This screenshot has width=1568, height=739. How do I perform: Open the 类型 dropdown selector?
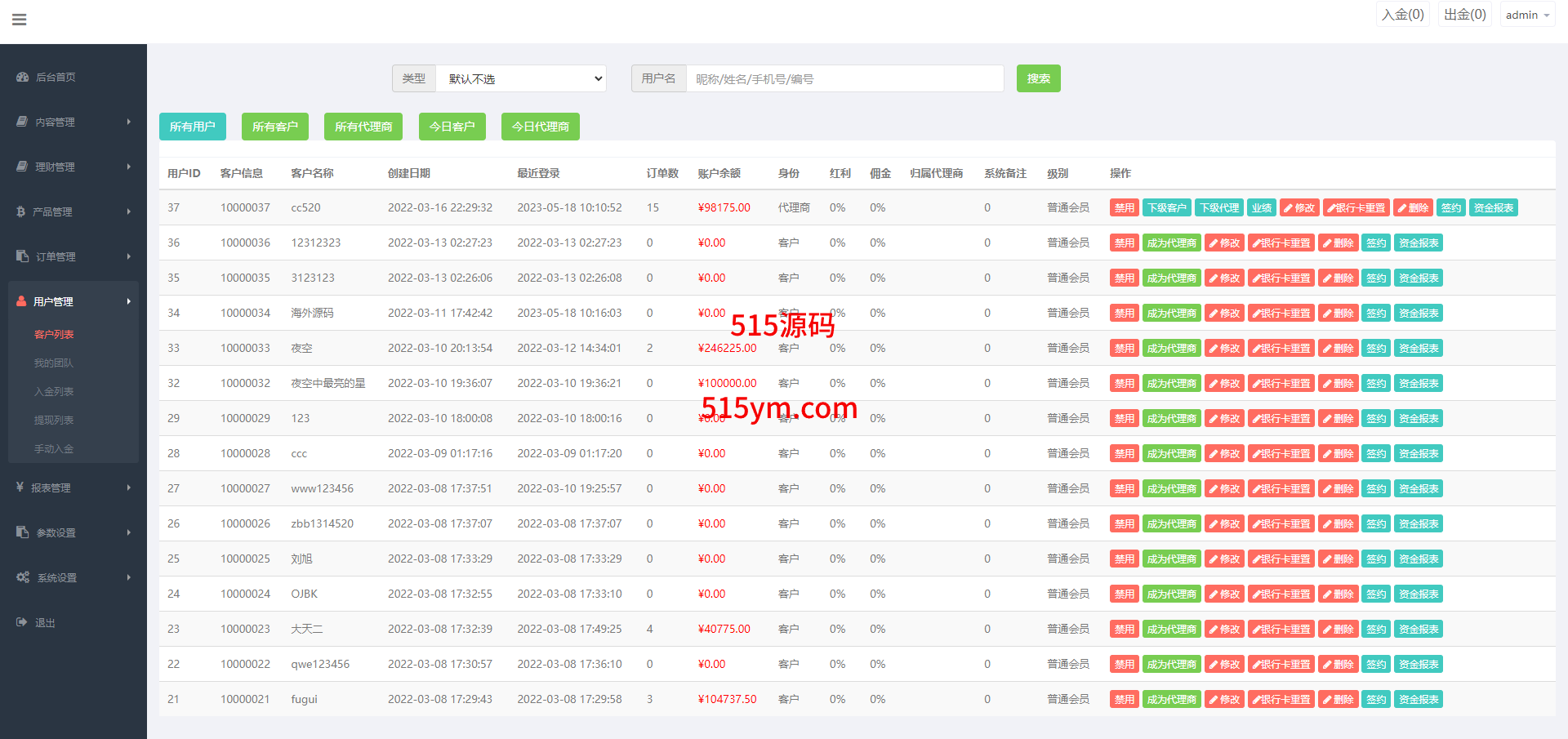[x=521, y=78]
